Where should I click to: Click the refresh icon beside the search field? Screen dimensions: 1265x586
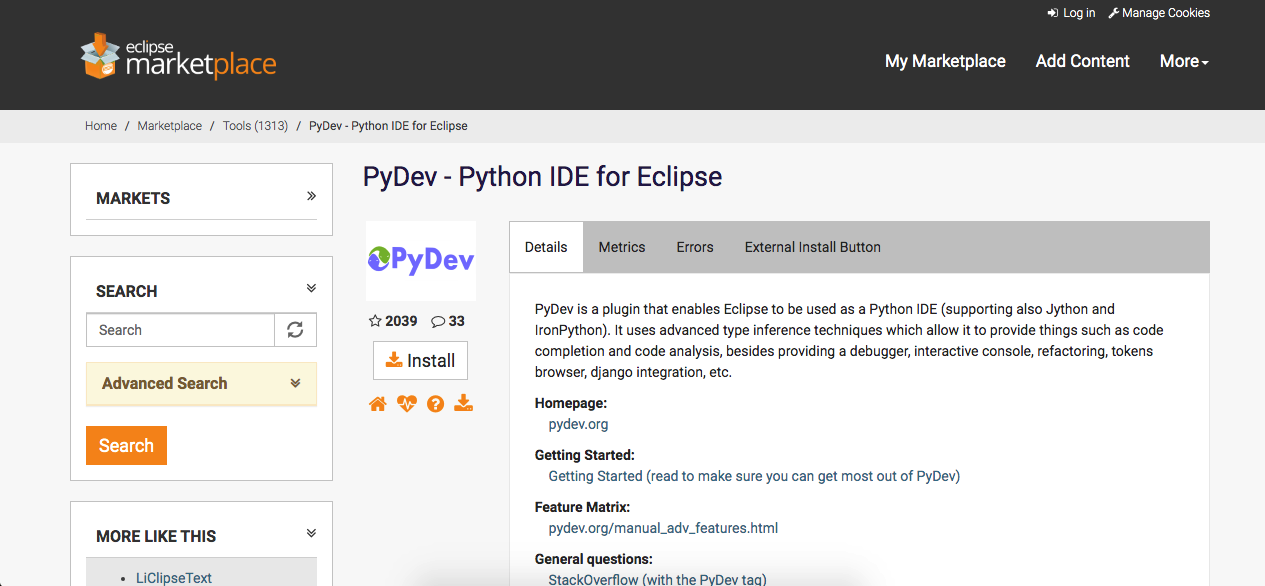[295, 330]
